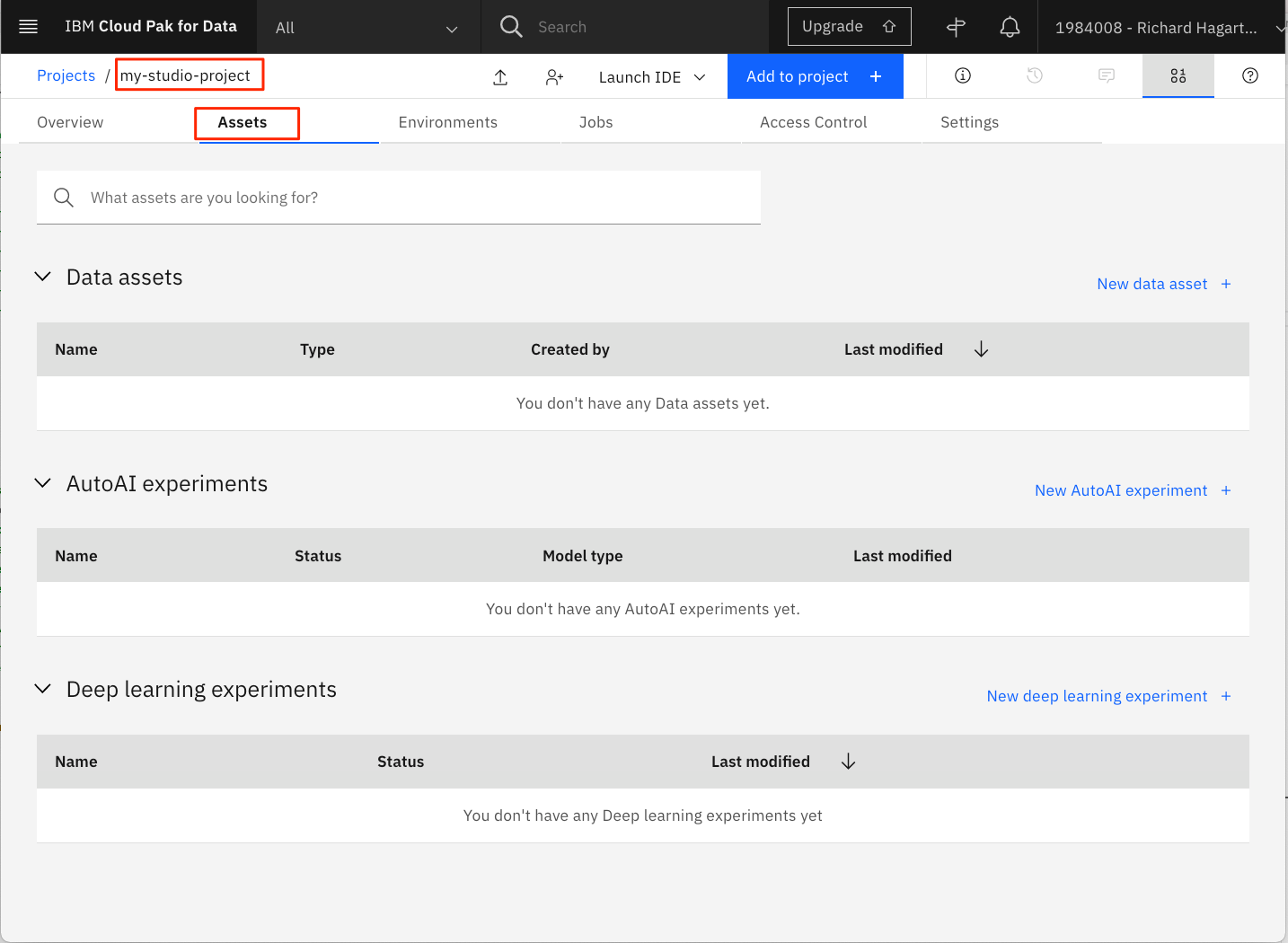
Task: Click the Add to project button
Action: [x=815, y=76]
